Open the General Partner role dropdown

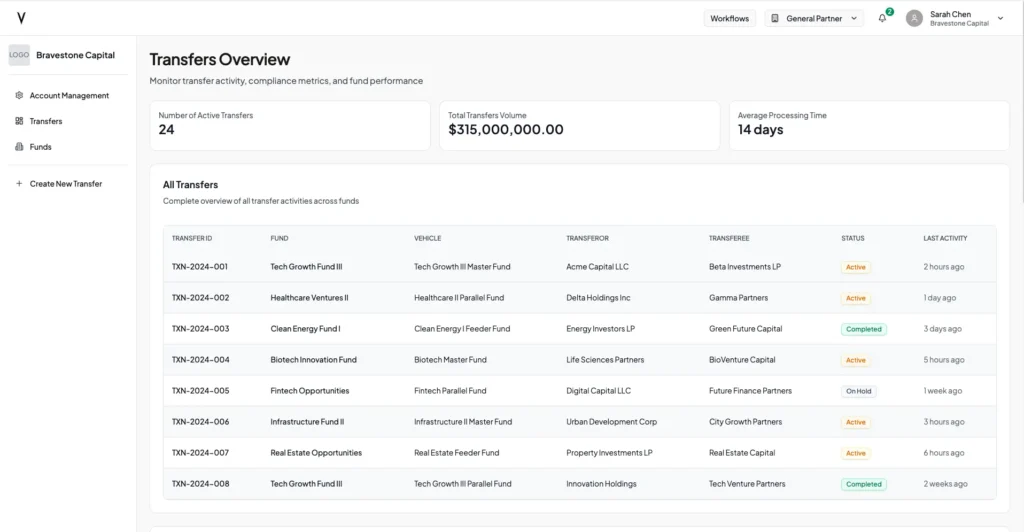click(x=814, y=18)
